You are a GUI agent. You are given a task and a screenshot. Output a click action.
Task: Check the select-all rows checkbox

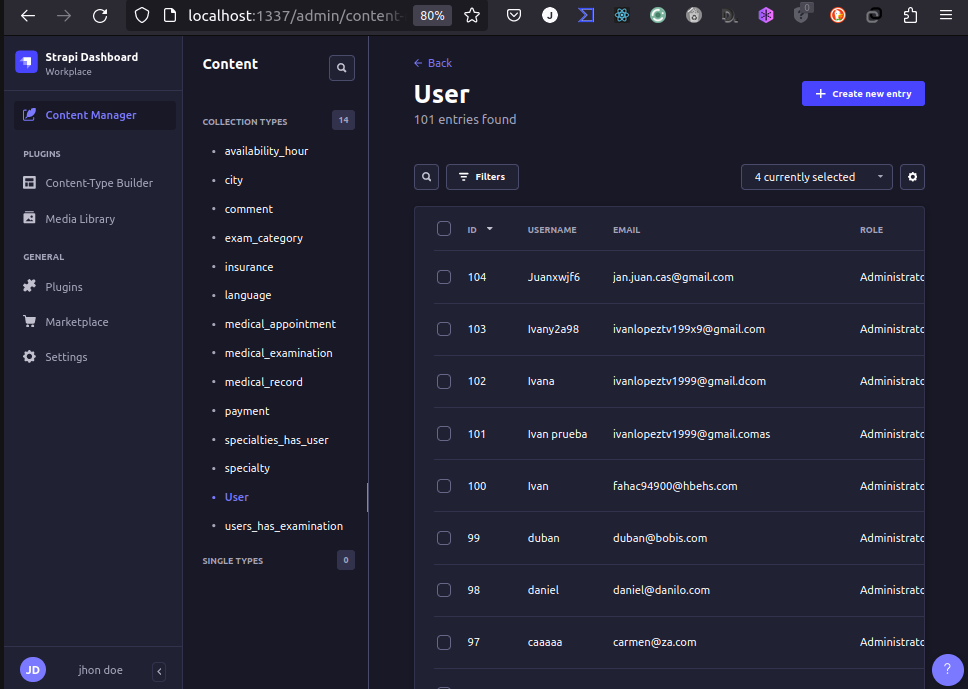[x=444, y=228]
